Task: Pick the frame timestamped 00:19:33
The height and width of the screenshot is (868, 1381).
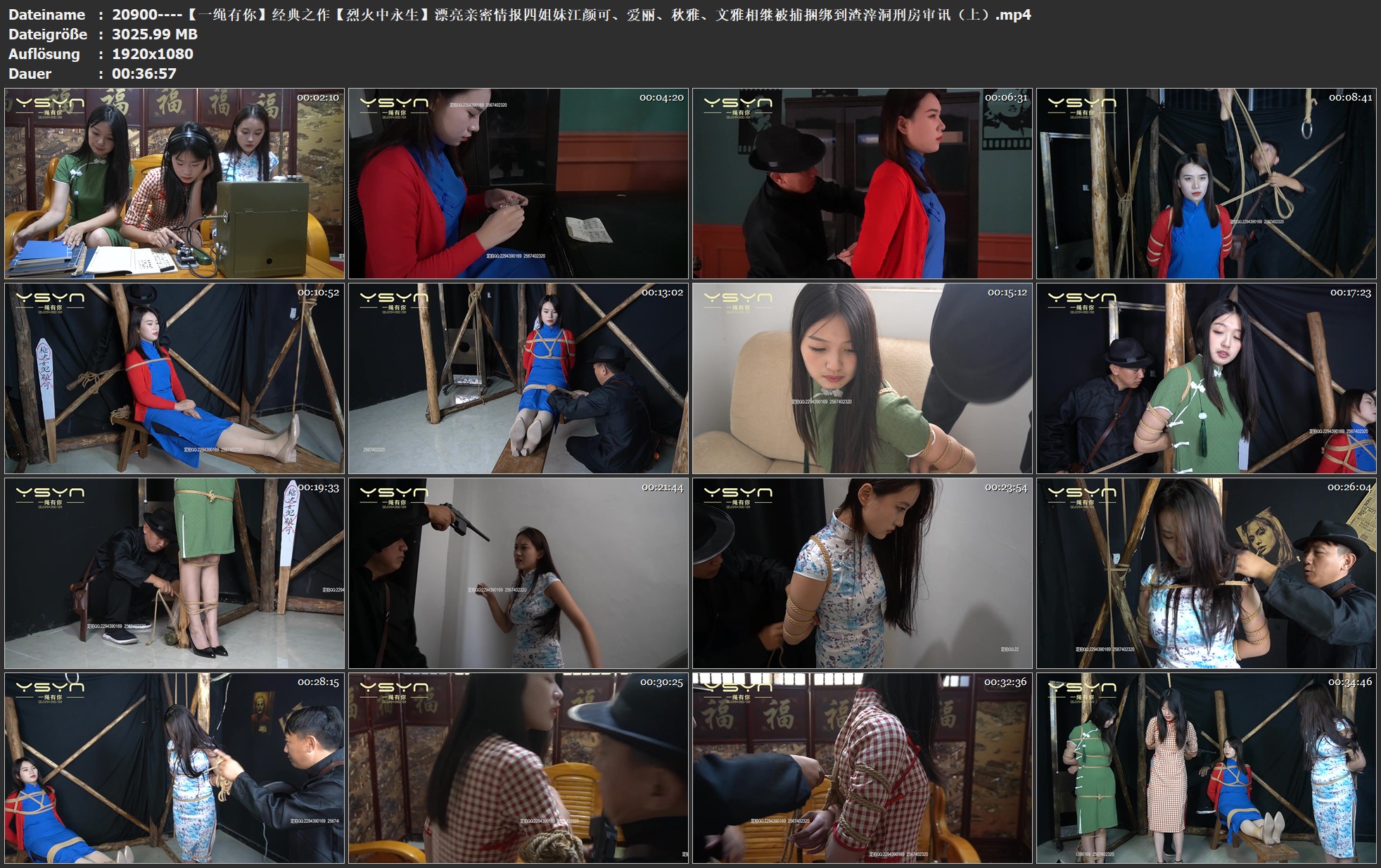Action: click(174, 573)
